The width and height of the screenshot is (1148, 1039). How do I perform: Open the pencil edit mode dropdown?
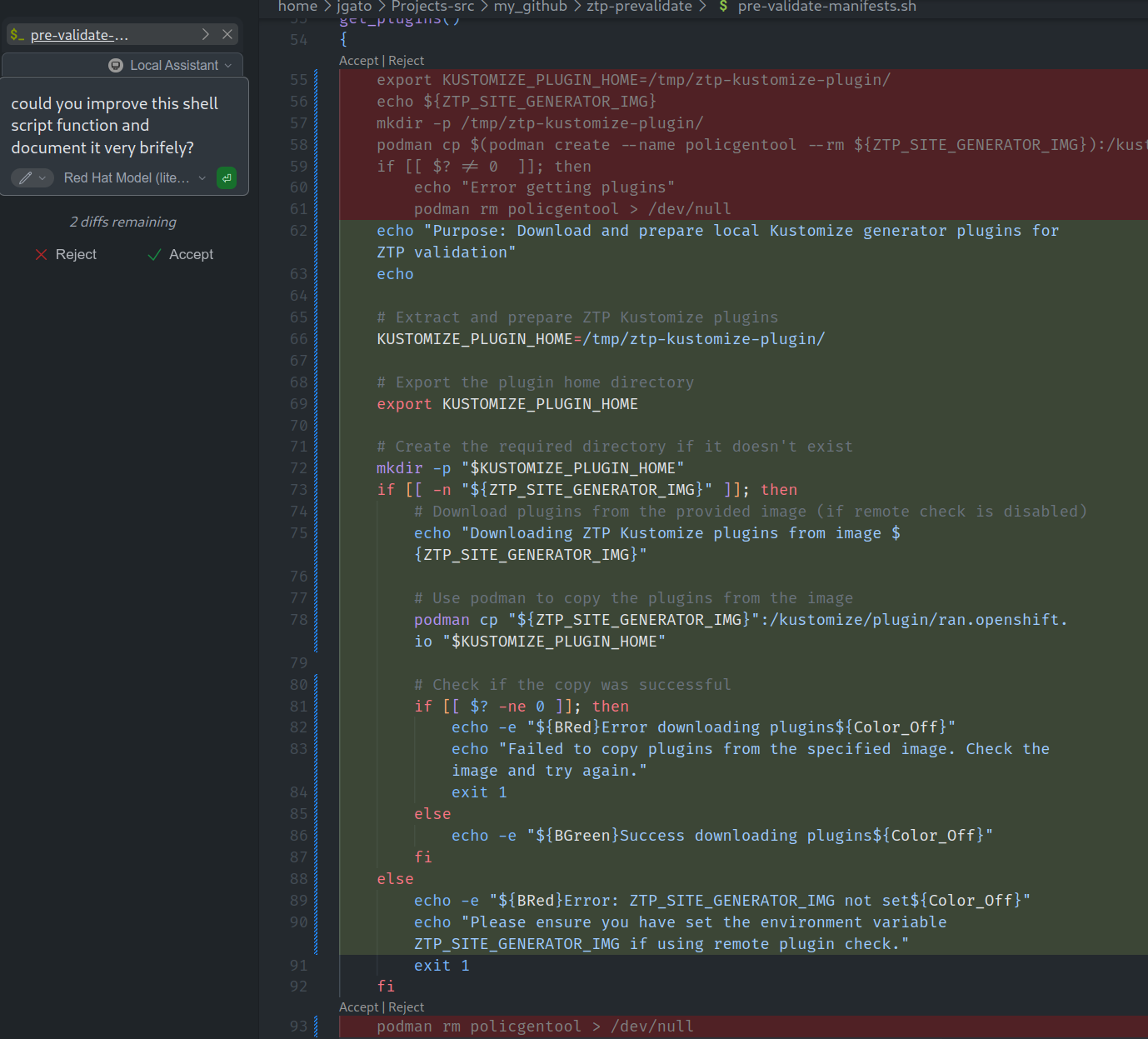32,177
